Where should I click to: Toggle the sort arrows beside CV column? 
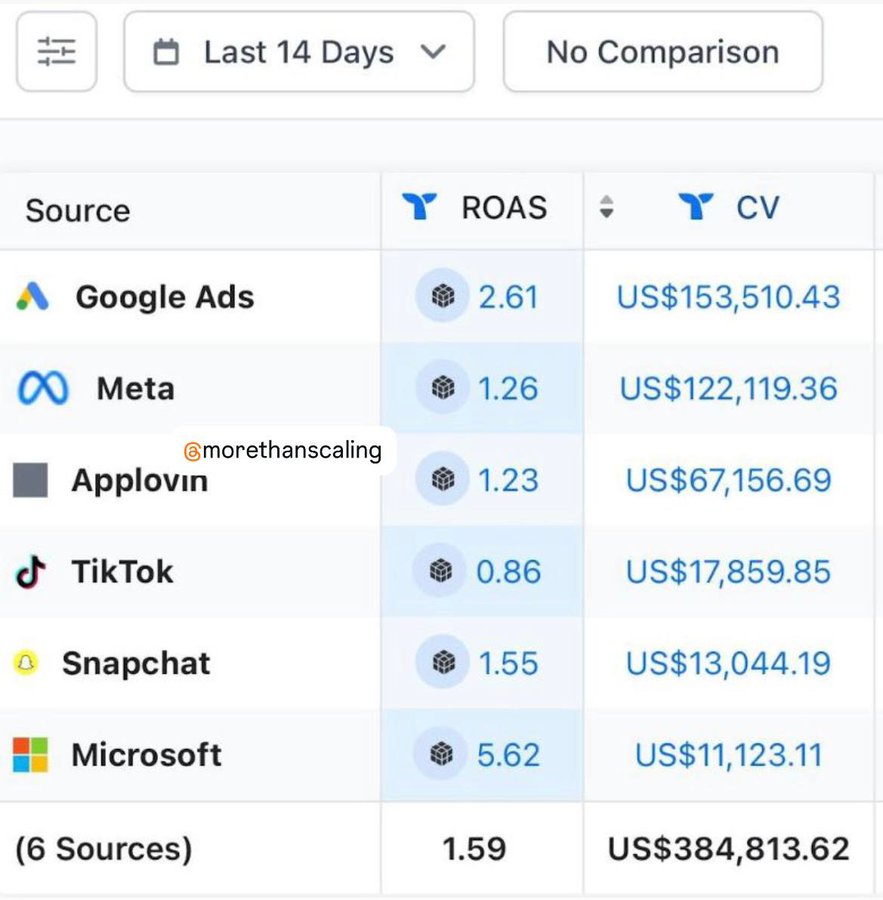click(606, 207)
